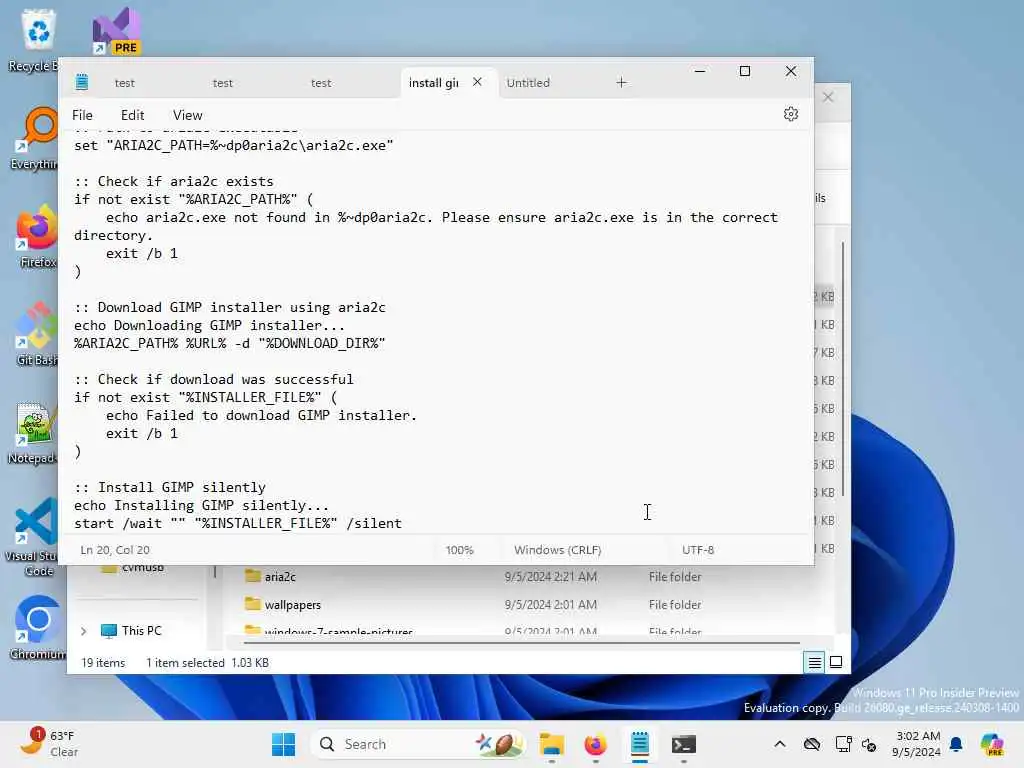Switch to the Untitled tab
The height and width of the screenshot is (768, 1024).
(528, 83)
